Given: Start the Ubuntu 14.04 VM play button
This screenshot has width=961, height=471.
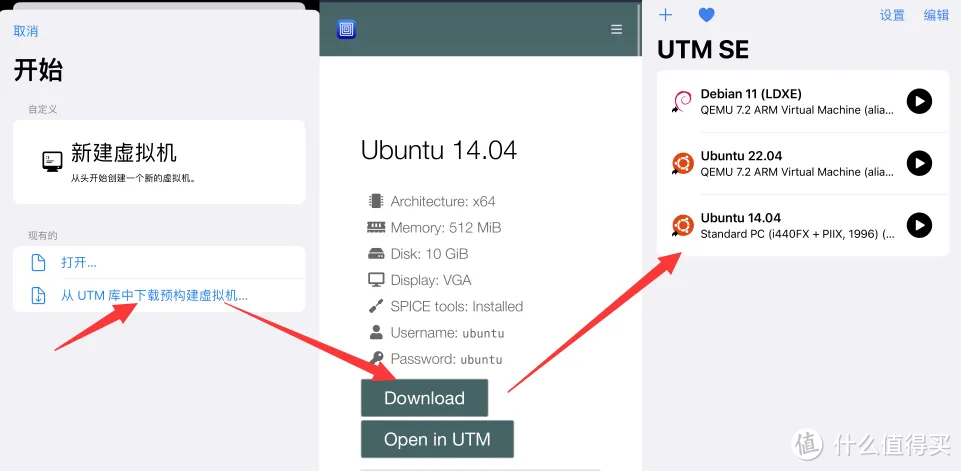Looking at the screenshot, I should coord(919,225).
